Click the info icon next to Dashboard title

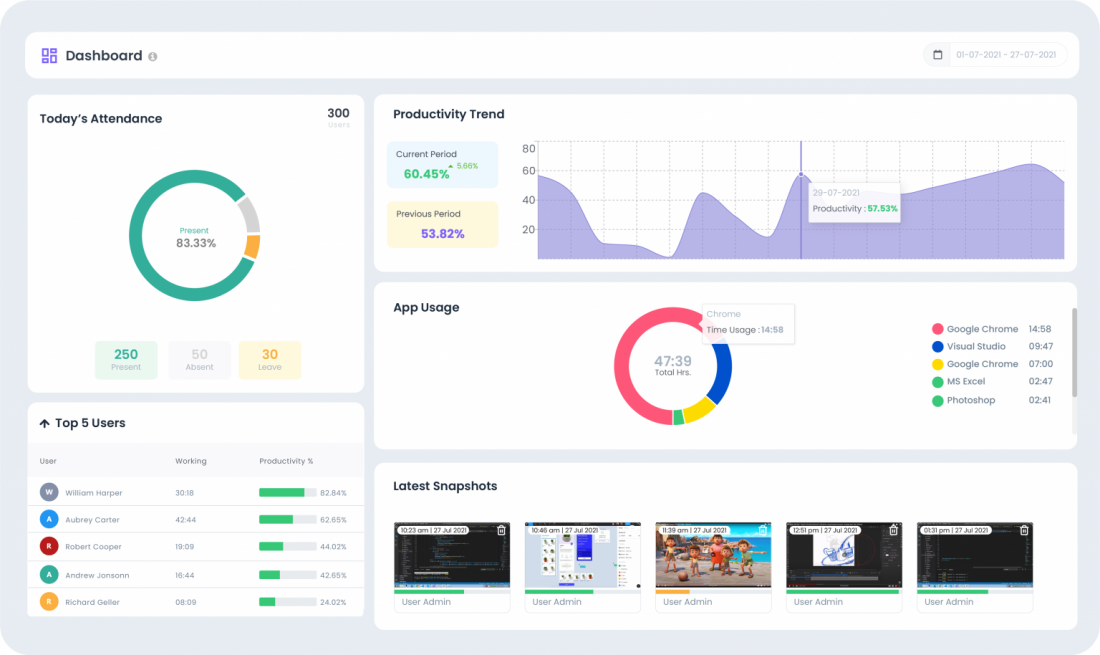click(150, 55)
